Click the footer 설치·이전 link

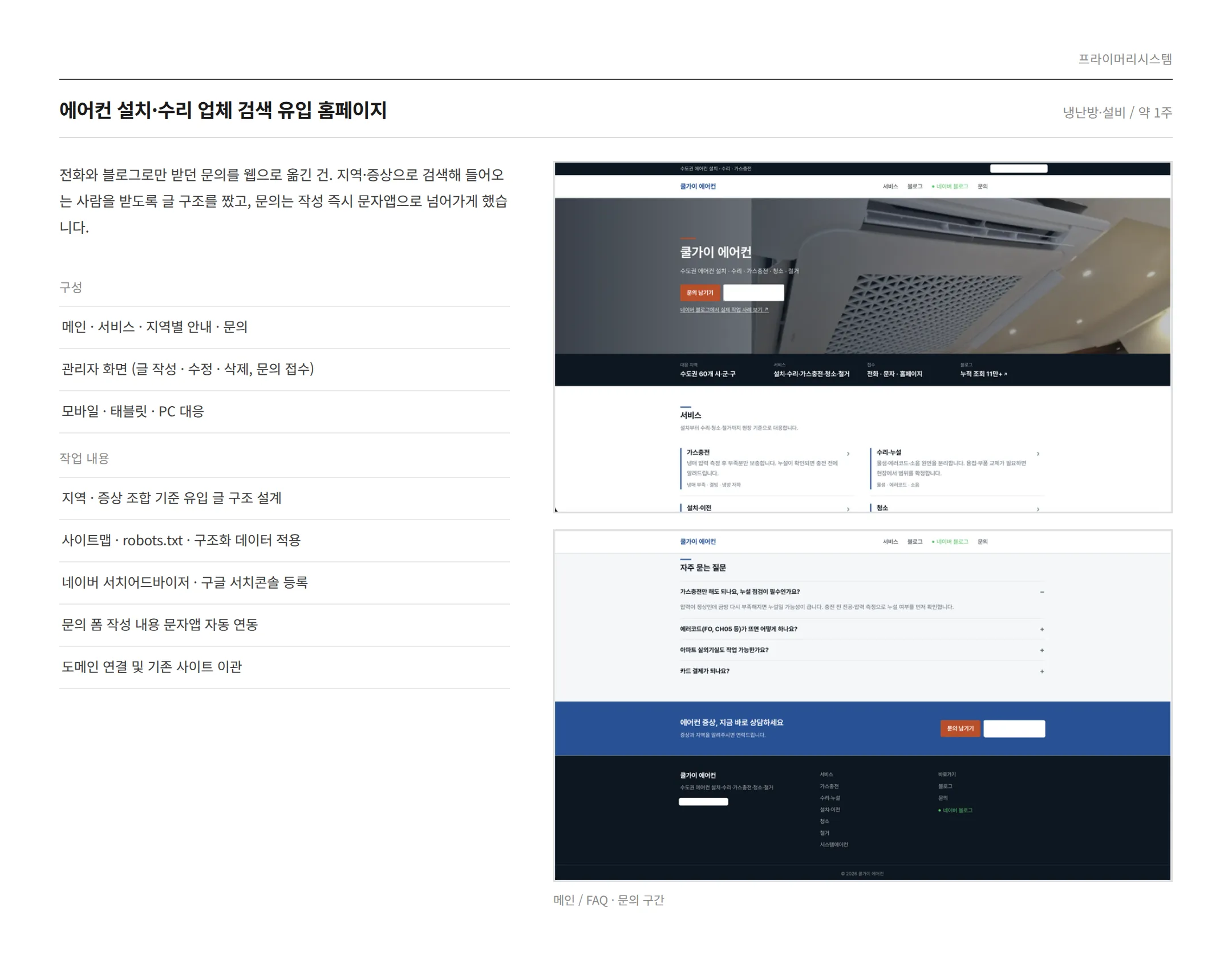(830, 810)
